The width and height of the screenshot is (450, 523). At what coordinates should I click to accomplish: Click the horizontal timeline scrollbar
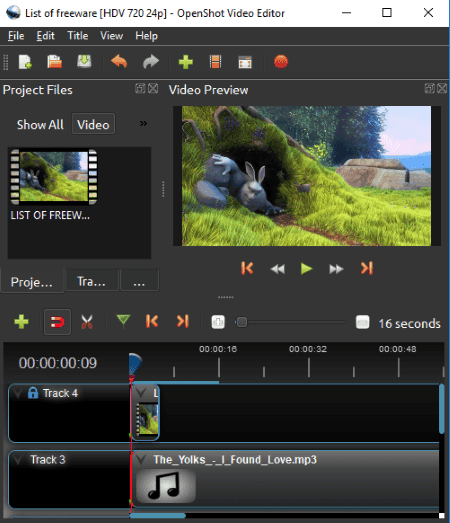click(157, 516)
